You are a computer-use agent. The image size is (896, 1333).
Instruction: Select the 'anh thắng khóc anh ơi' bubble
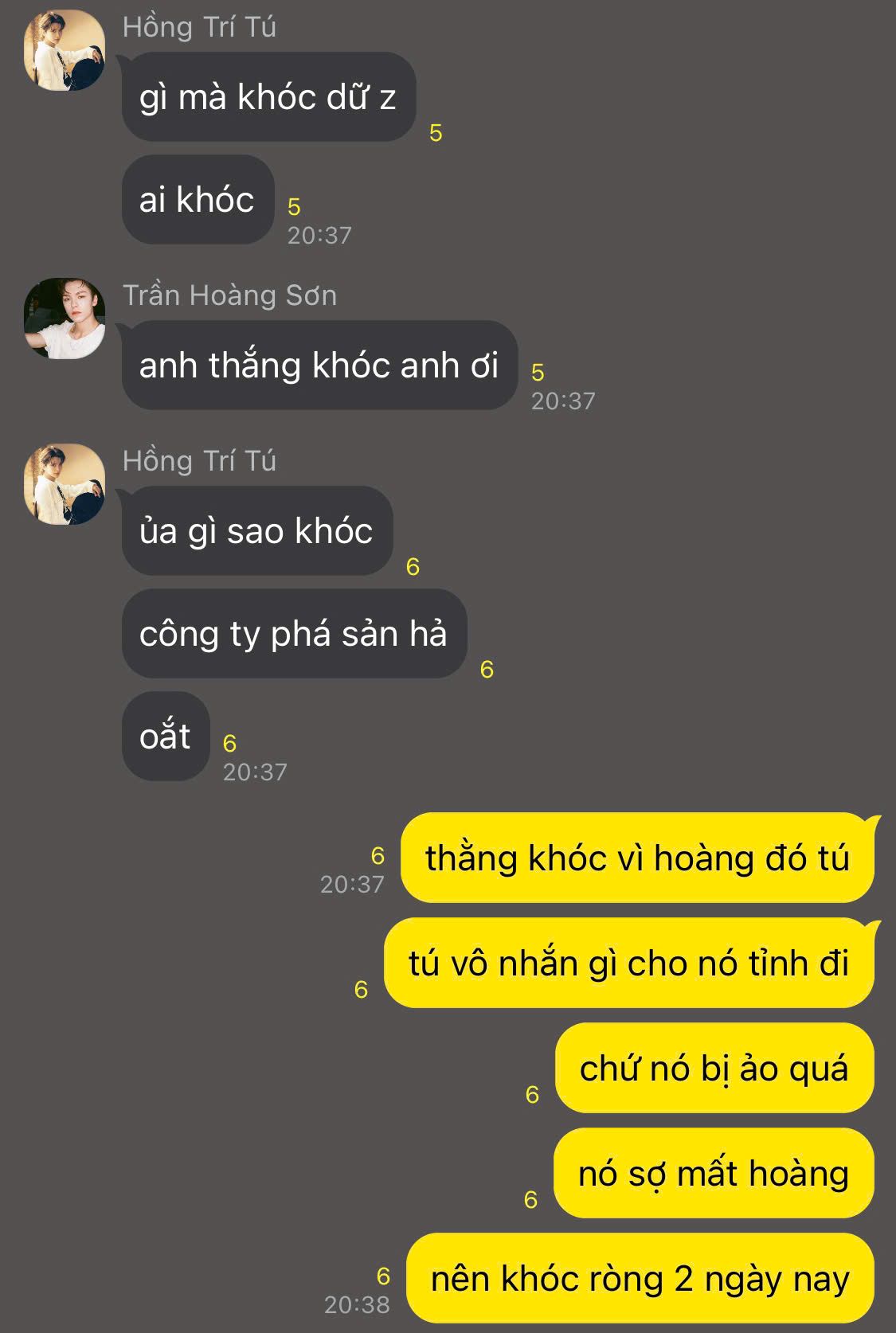click(x=319, y=365)
